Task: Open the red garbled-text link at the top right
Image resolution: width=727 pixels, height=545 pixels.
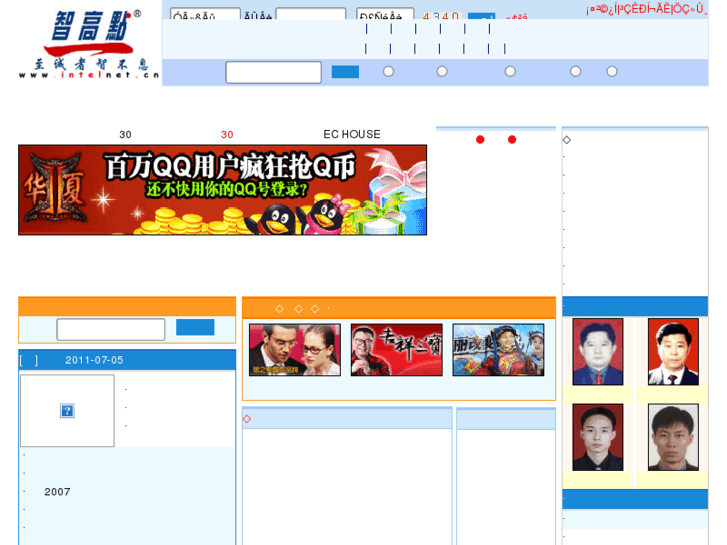Action: tap(646, 9)
